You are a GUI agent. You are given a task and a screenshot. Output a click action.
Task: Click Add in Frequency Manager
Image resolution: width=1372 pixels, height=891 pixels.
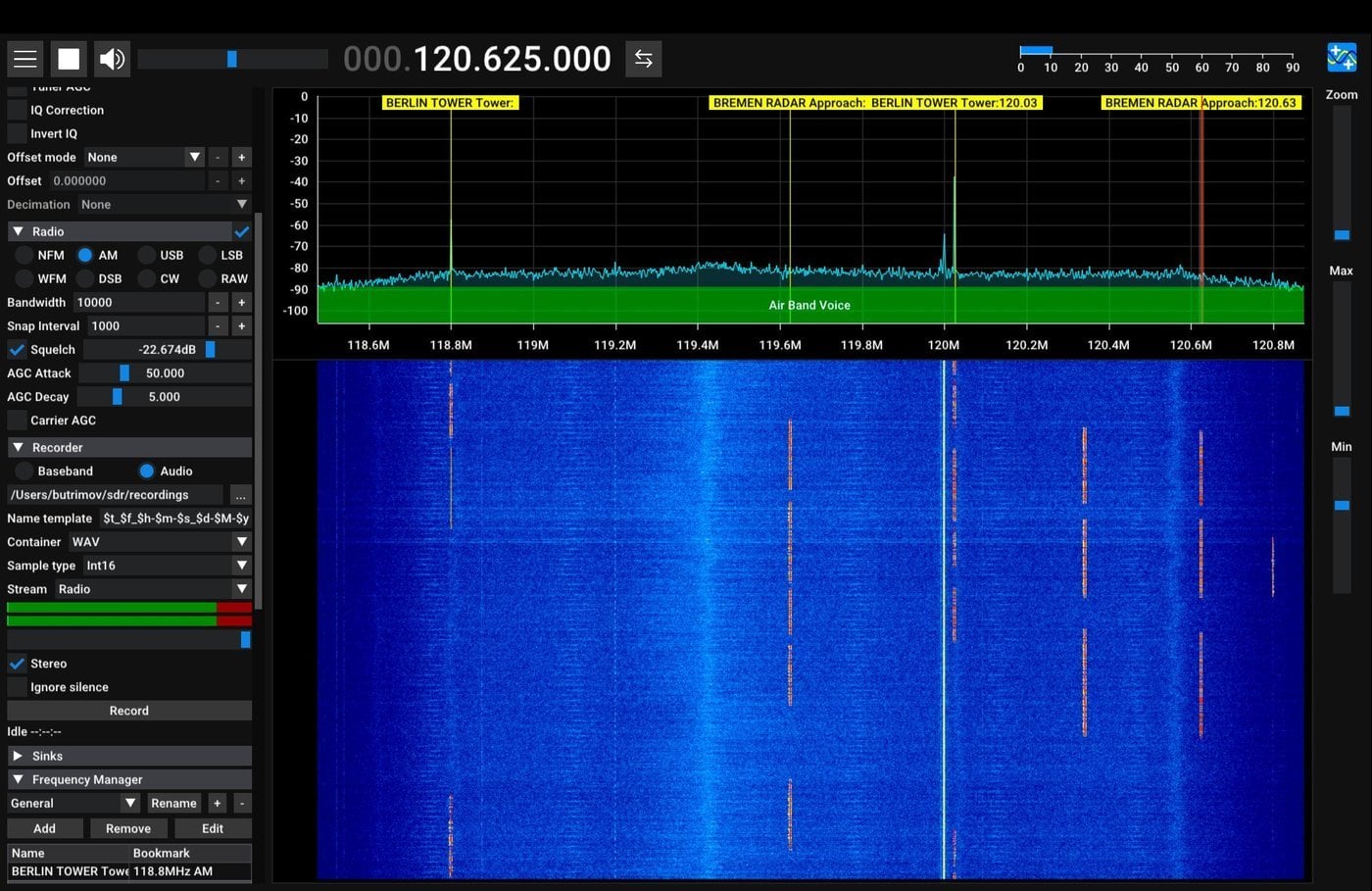pos(44,828)
